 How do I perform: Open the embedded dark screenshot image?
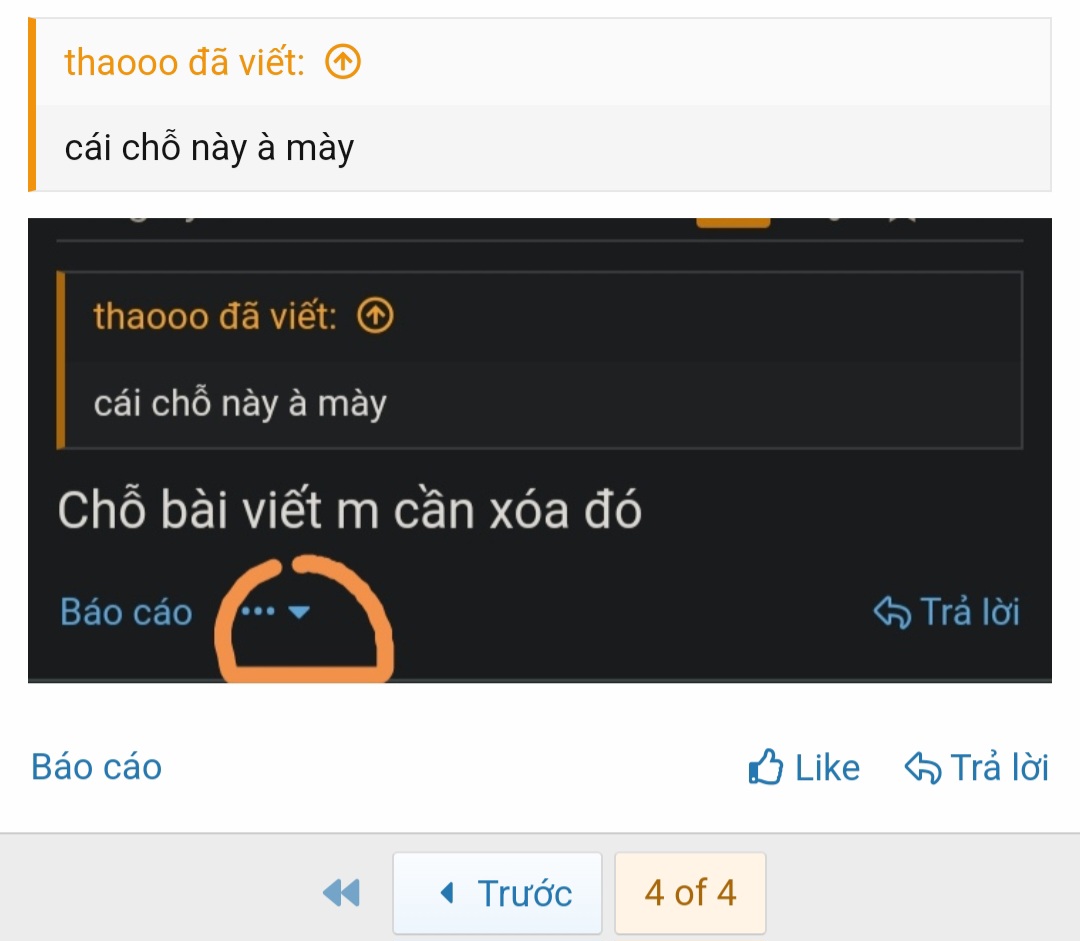tap(540, 451)
